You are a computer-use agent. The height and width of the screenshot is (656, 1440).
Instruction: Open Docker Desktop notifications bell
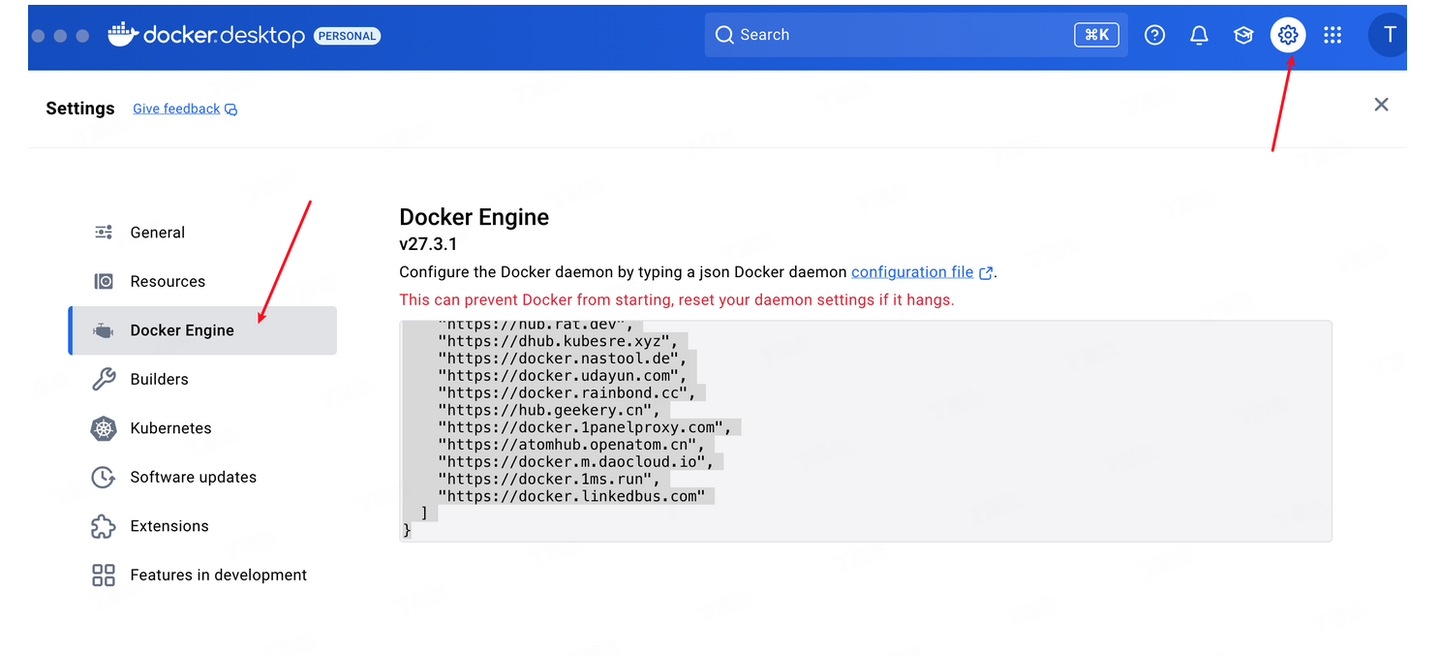1199,34
